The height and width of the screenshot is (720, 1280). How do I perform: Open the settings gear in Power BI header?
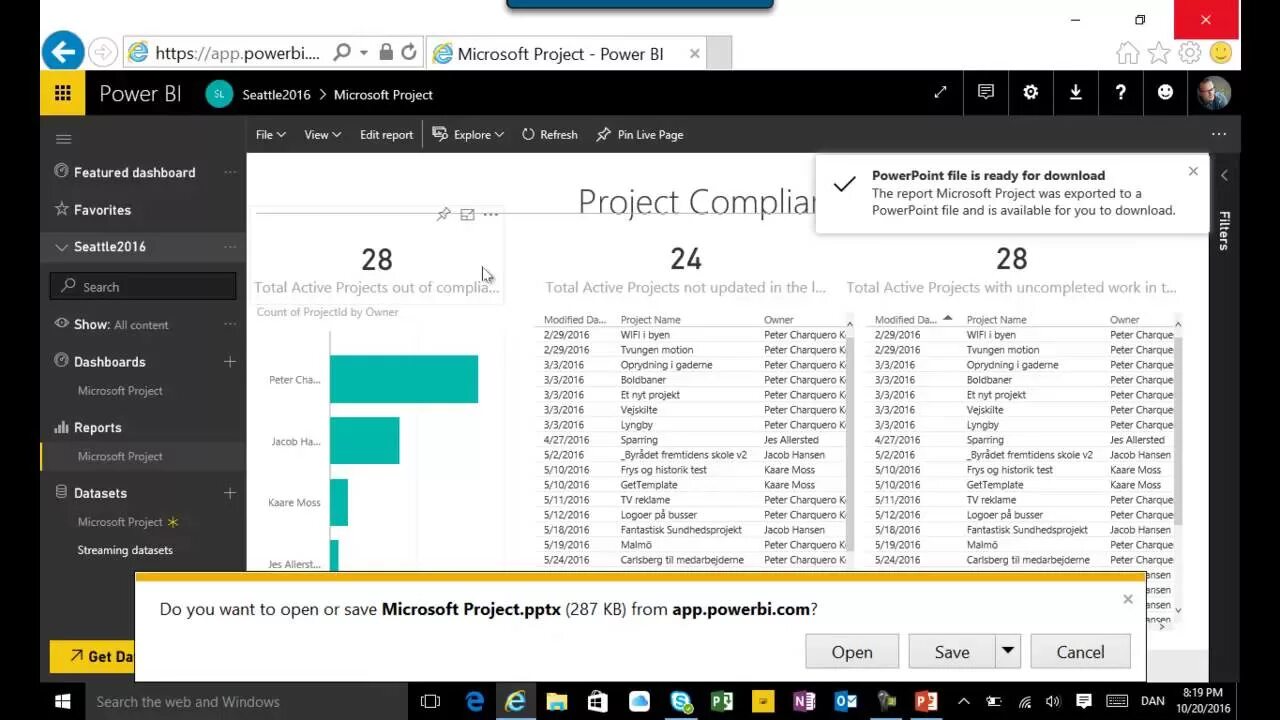click(x=1031, y=92)
